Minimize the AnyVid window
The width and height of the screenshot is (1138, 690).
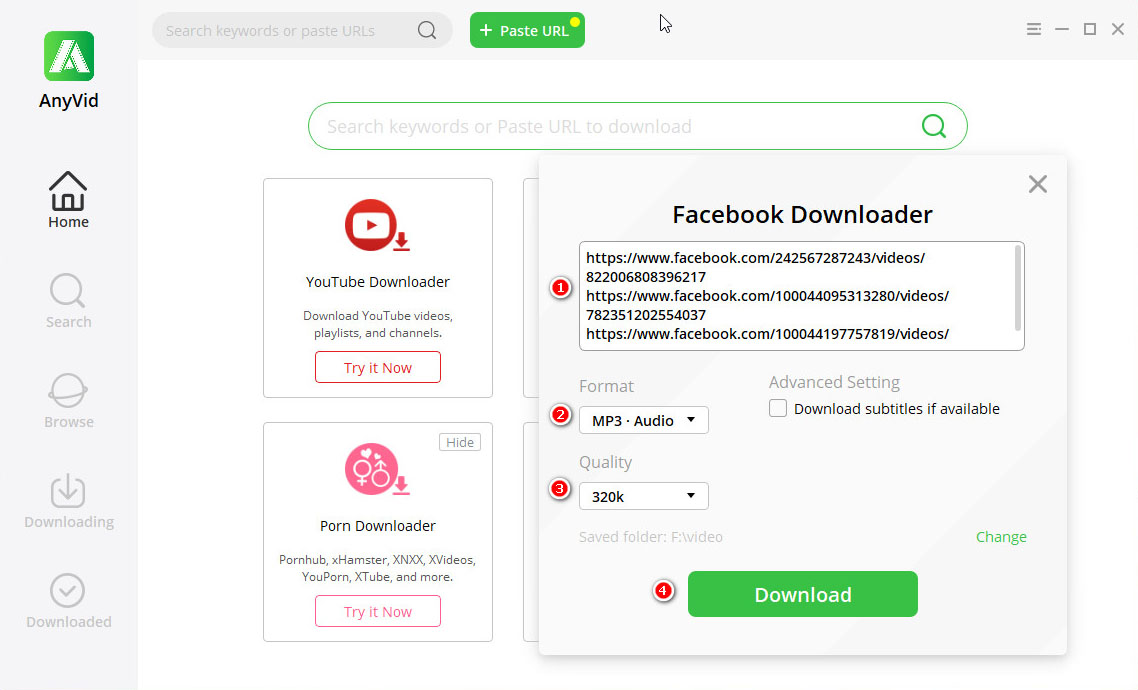coord(1062,29)
